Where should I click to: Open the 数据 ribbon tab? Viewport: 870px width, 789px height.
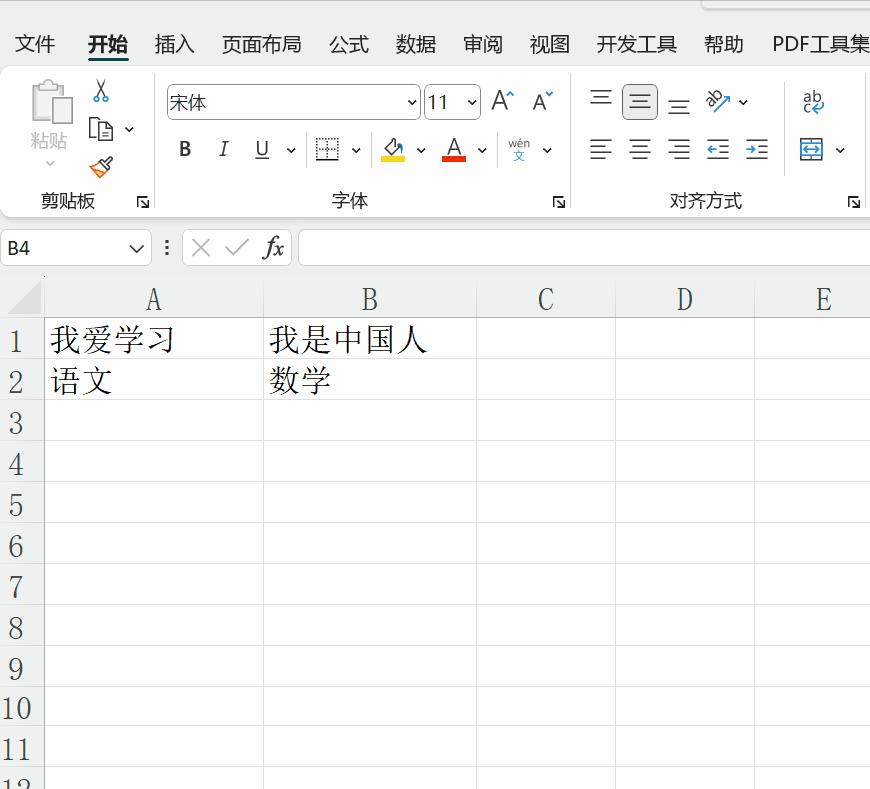pyautogui.click(x=415, y=44)
